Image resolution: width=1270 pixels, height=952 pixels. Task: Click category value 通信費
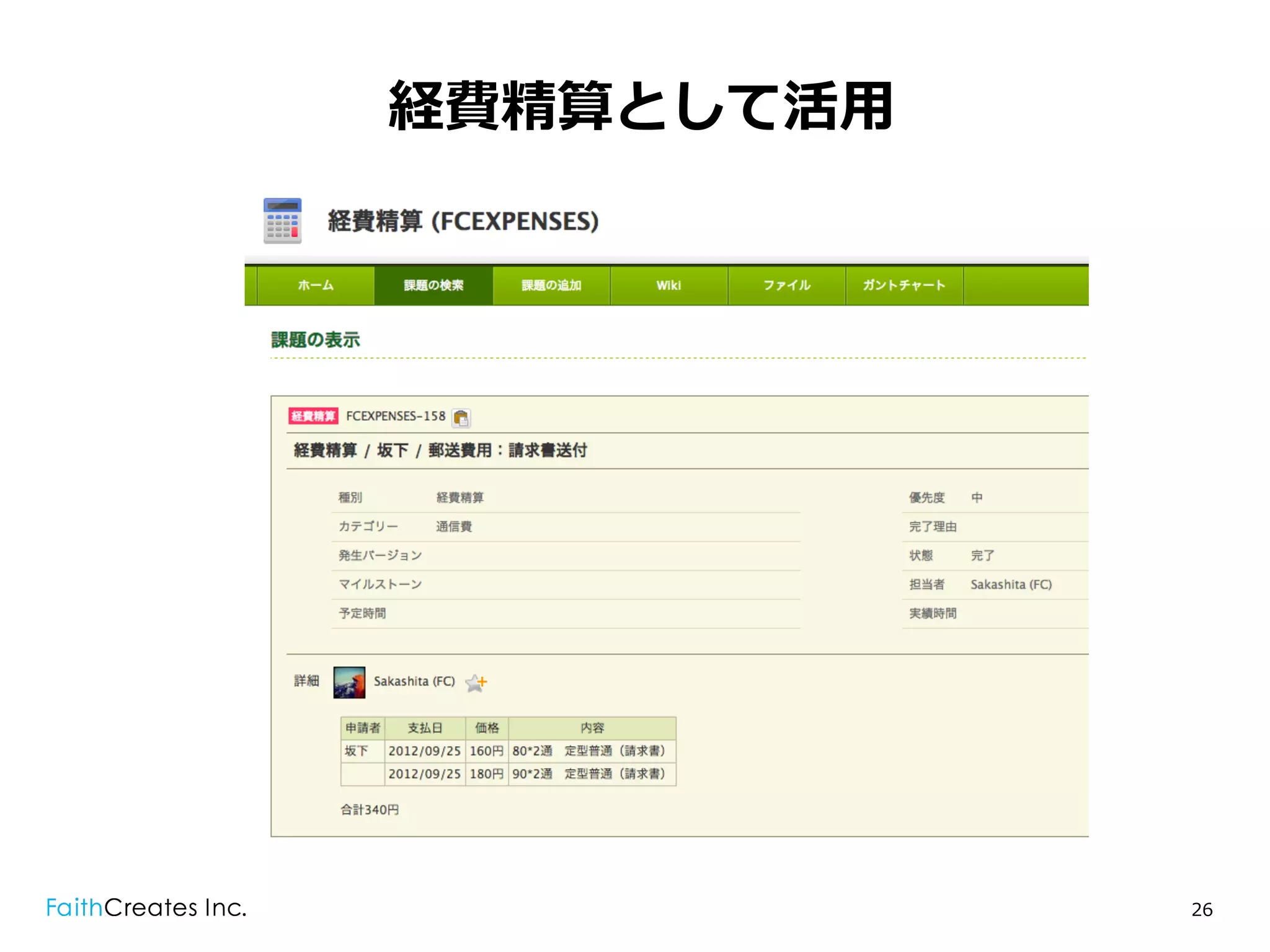point(453,526)
